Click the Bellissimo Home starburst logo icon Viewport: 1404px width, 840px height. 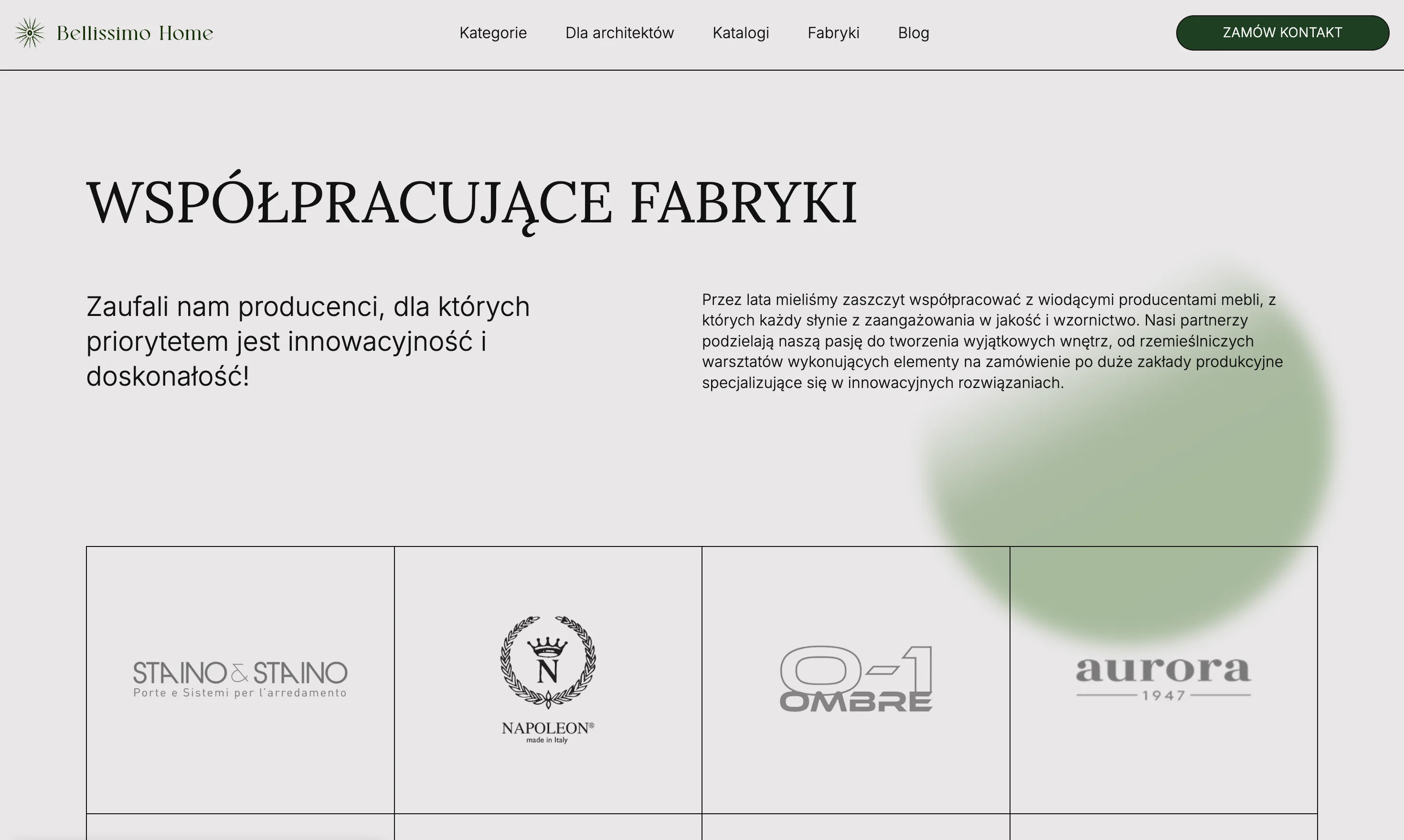point(30,33)
